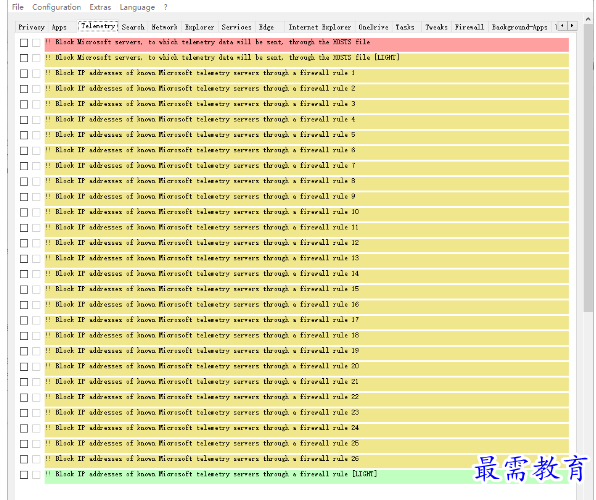
Task: Check the firewall rule [LIGHT] box
Action: (24, 475)
